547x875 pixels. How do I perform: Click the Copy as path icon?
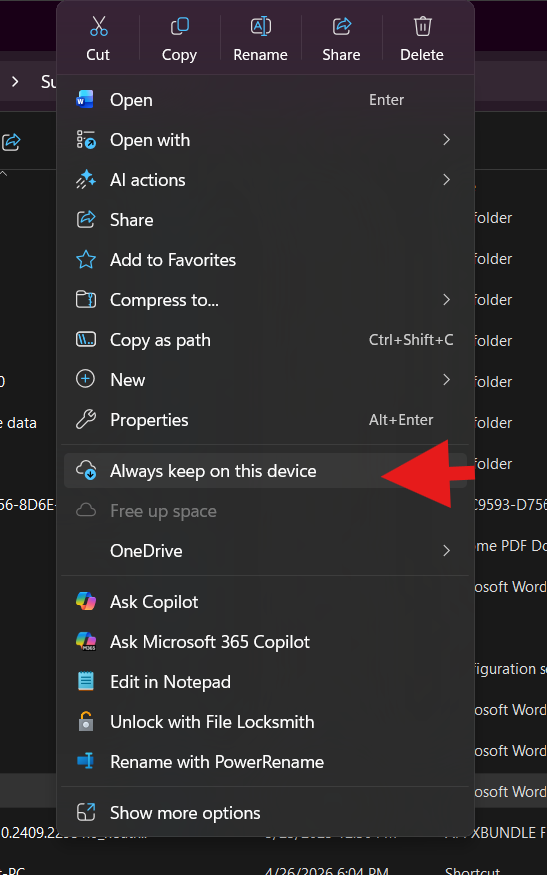[x=85, y=340]
